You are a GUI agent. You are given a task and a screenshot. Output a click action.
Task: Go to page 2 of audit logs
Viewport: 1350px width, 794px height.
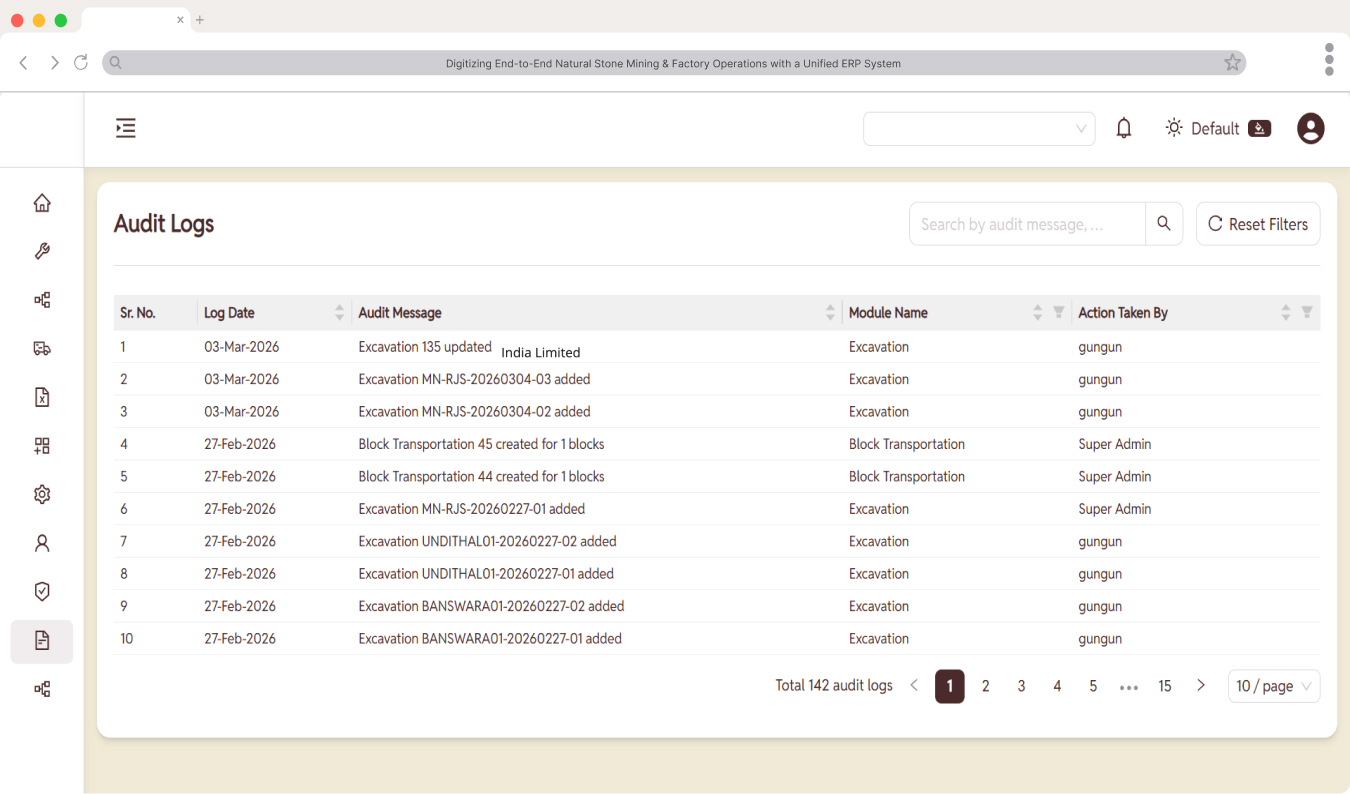[x=985, y=686]
